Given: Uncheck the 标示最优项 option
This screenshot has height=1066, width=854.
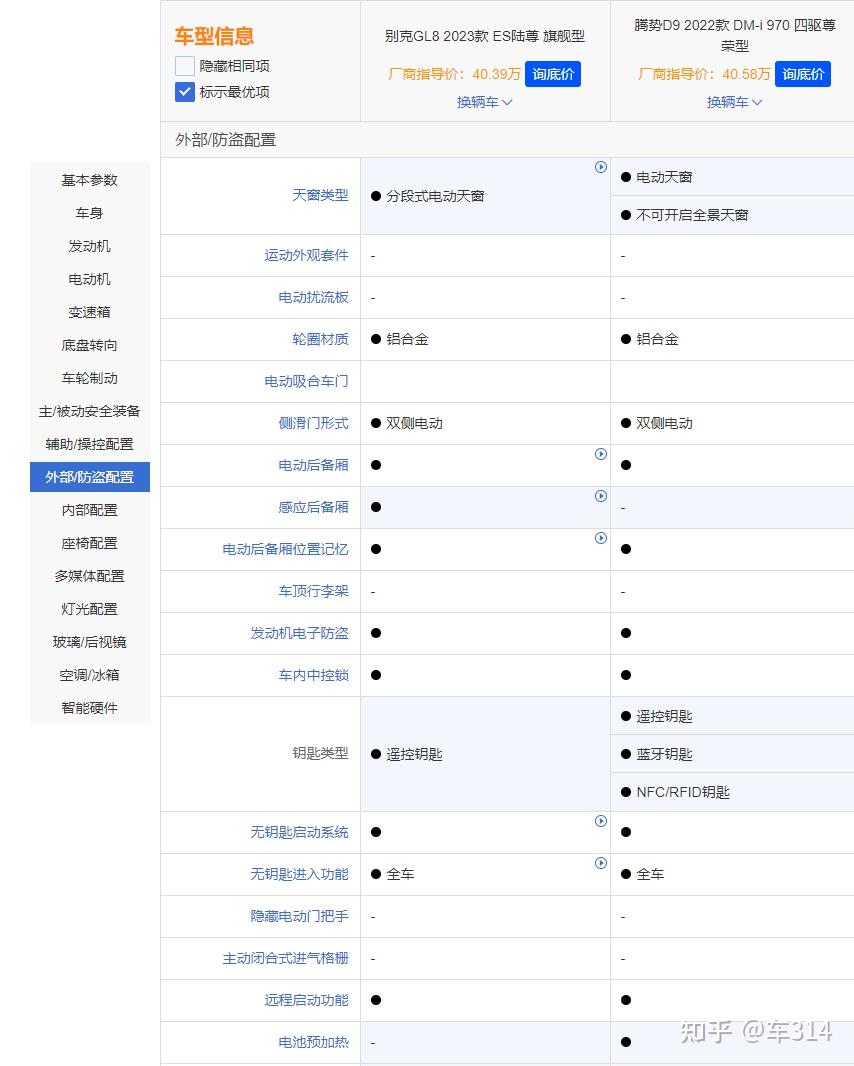Looking at the screenshot, I should (x=184, y=91).
